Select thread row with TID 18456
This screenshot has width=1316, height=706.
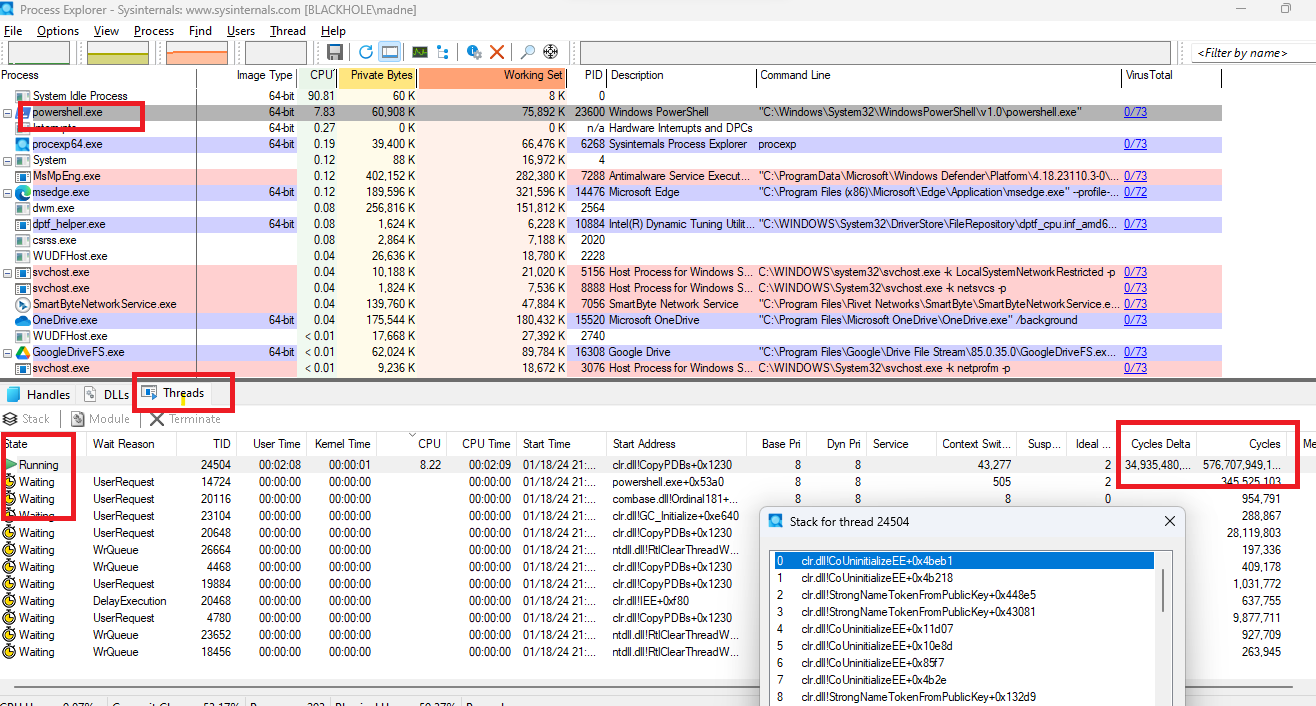380,652
